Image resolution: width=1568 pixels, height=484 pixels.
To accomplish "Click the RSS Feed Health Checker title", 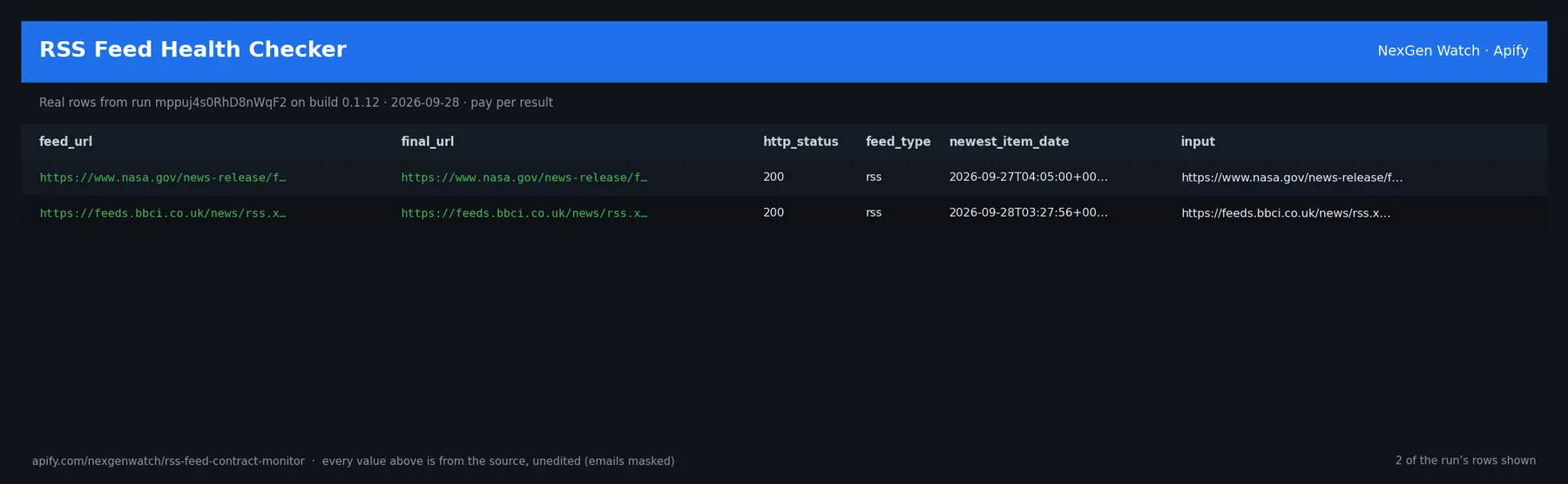I will coord(193,50).
